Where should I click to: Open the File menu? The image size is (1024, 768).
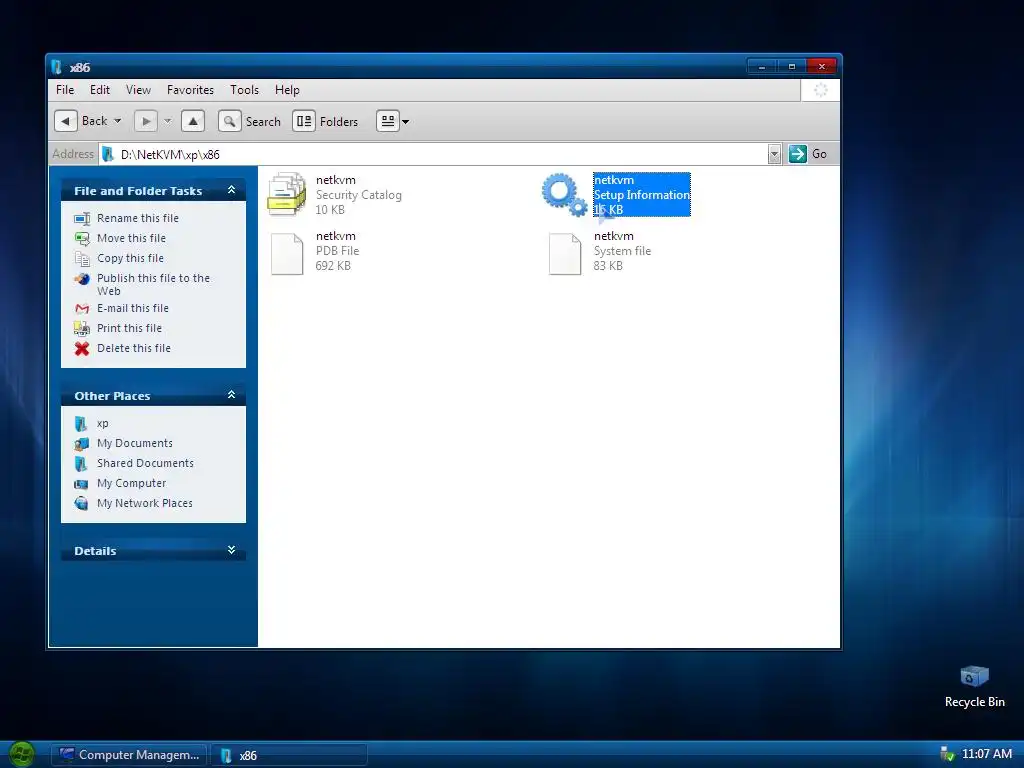click(x=65, y=89)
